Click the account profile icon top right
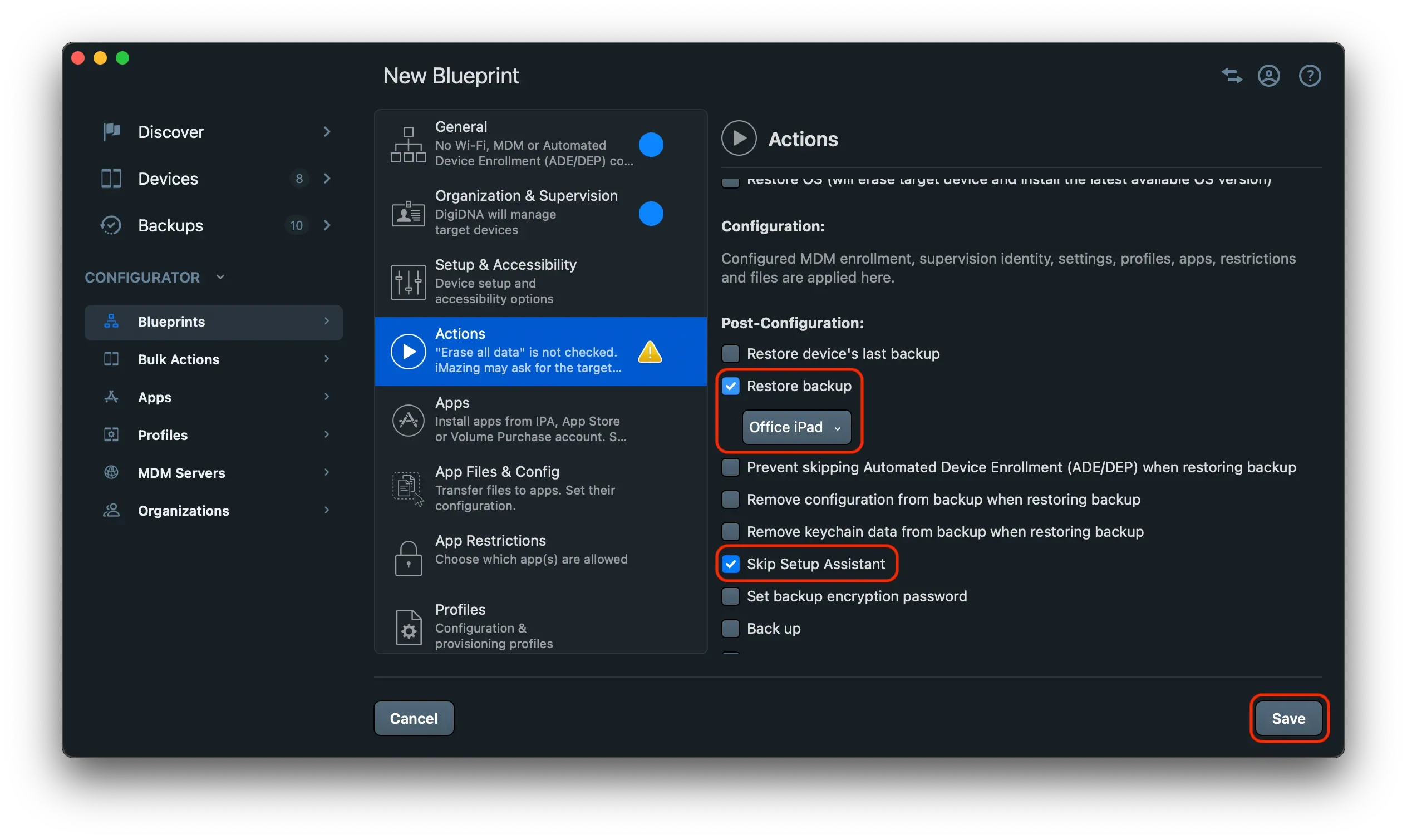The width and height of the screenshot is (1407, 840). point(1270,75)
